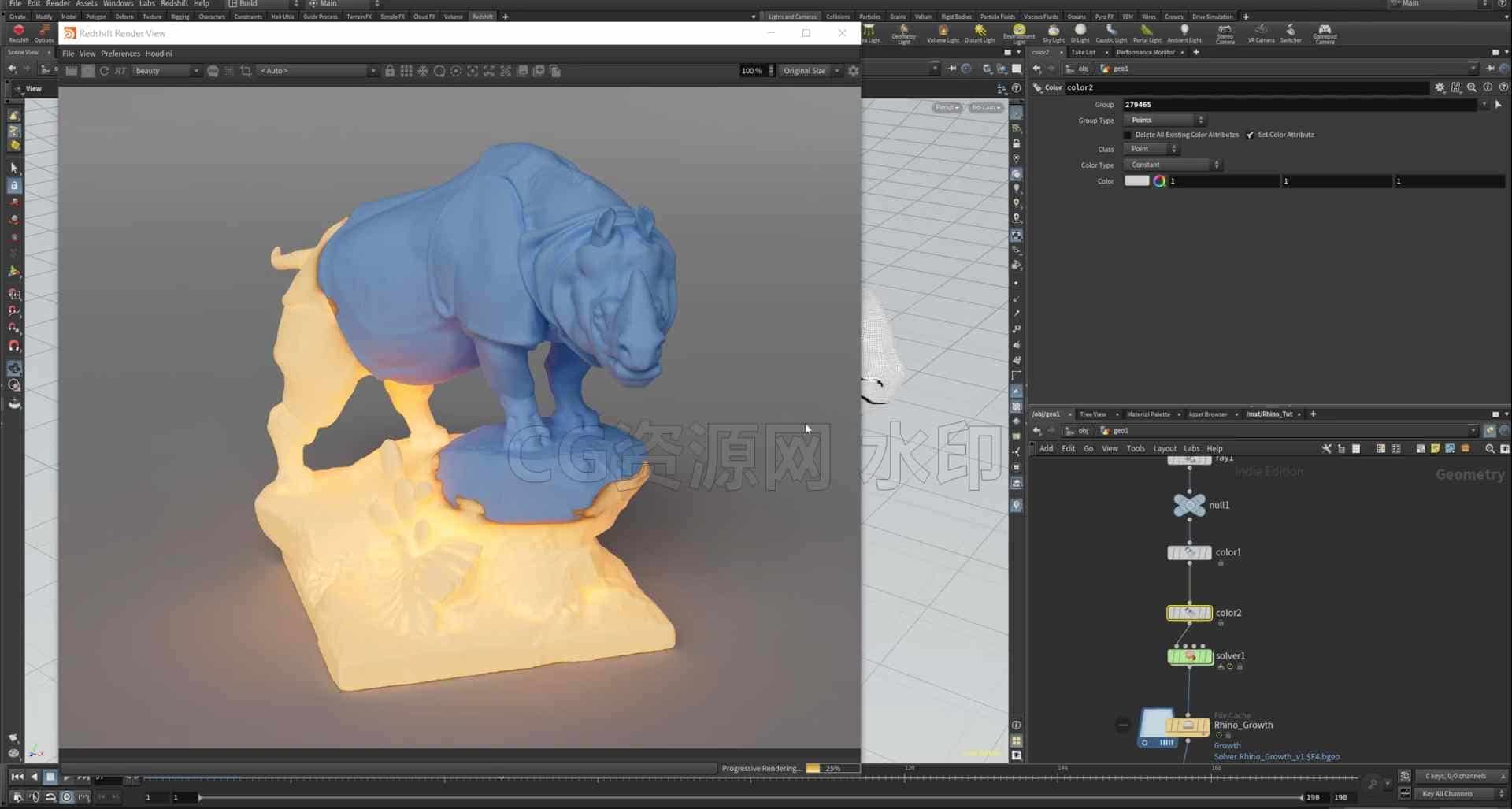This screenshot has width=1512, height=809.
Task: Click the Environment Light shelf tool
Action: tap(1019, 33)
